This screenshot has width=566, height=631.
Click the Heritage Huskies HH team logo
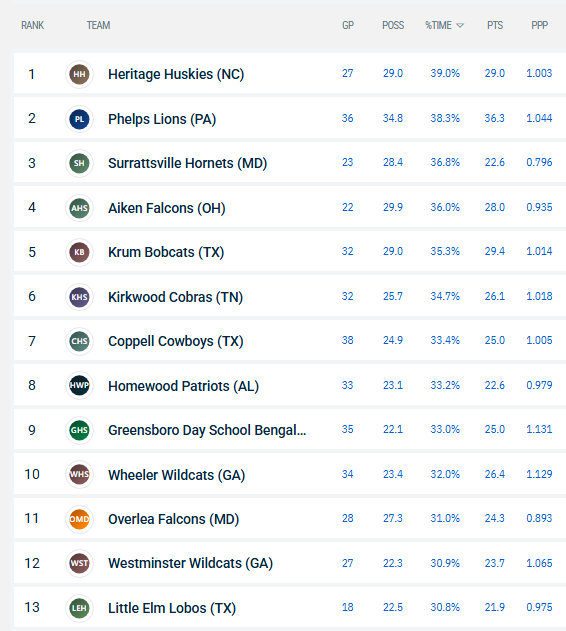tap(79, 74)
